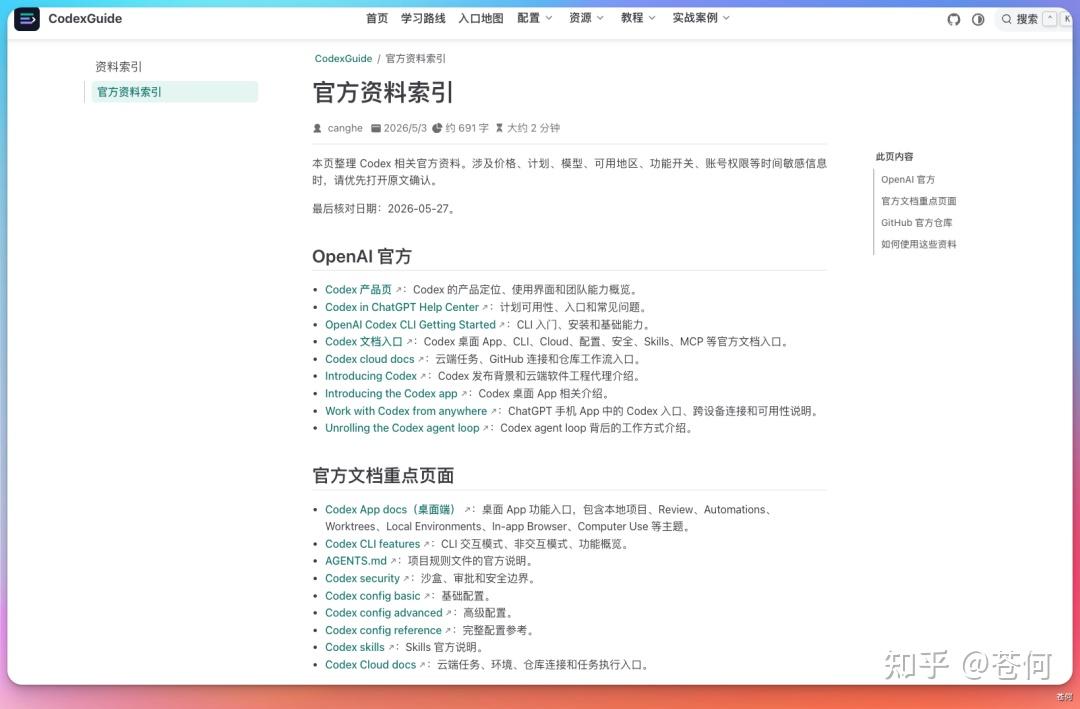Toggle dark mode theme icon
The height and width of the screenshot is (709, 1080).
pyautogui.click(x=978, y=19)
